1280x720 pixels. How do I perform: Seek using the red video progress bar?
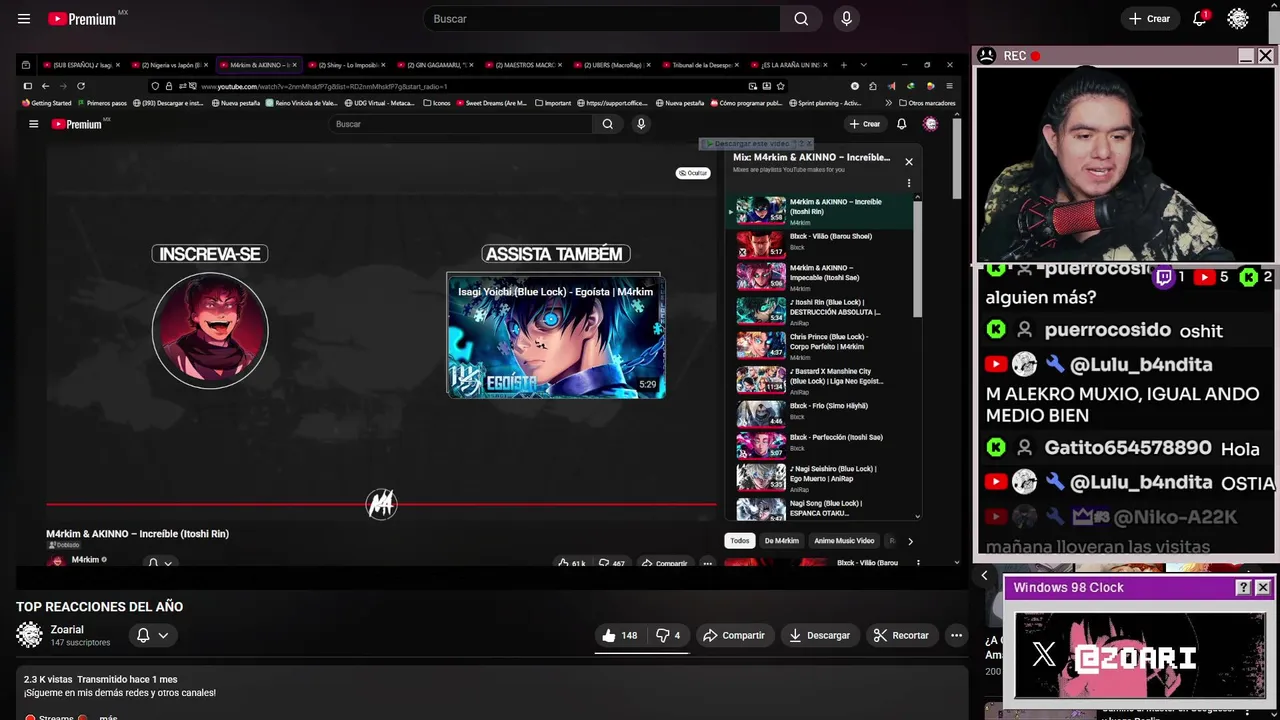pyautogui.click(x=381, y=504)
